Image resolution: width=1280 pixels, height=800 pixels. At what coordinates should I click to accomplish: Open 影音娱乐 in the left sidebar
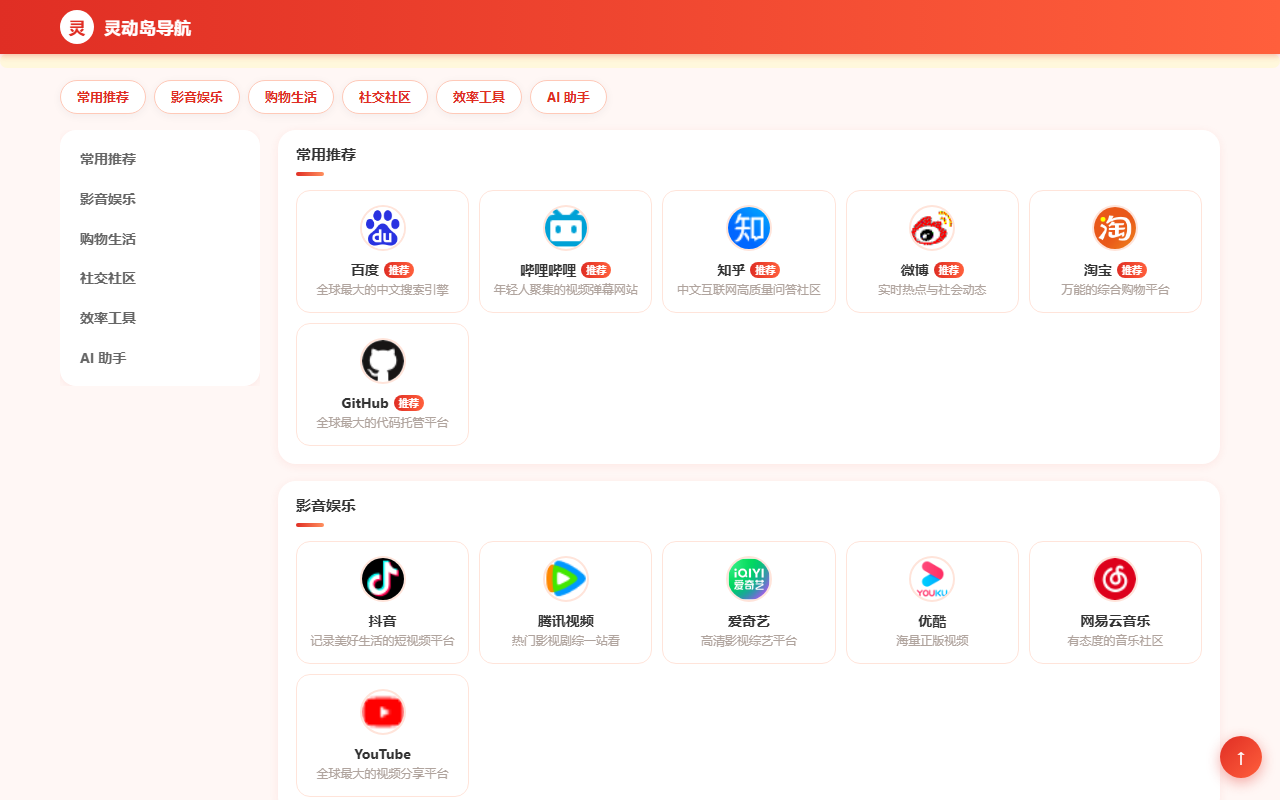click(x=160, y=199)
